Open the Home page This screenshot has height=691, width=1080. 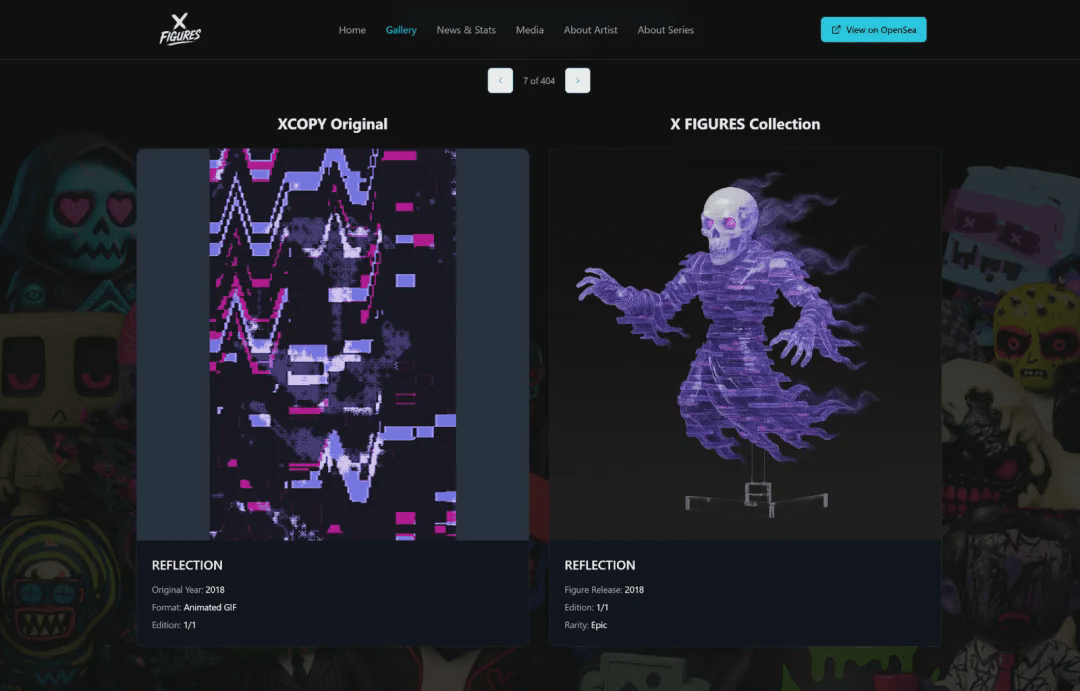pos(352,30)
